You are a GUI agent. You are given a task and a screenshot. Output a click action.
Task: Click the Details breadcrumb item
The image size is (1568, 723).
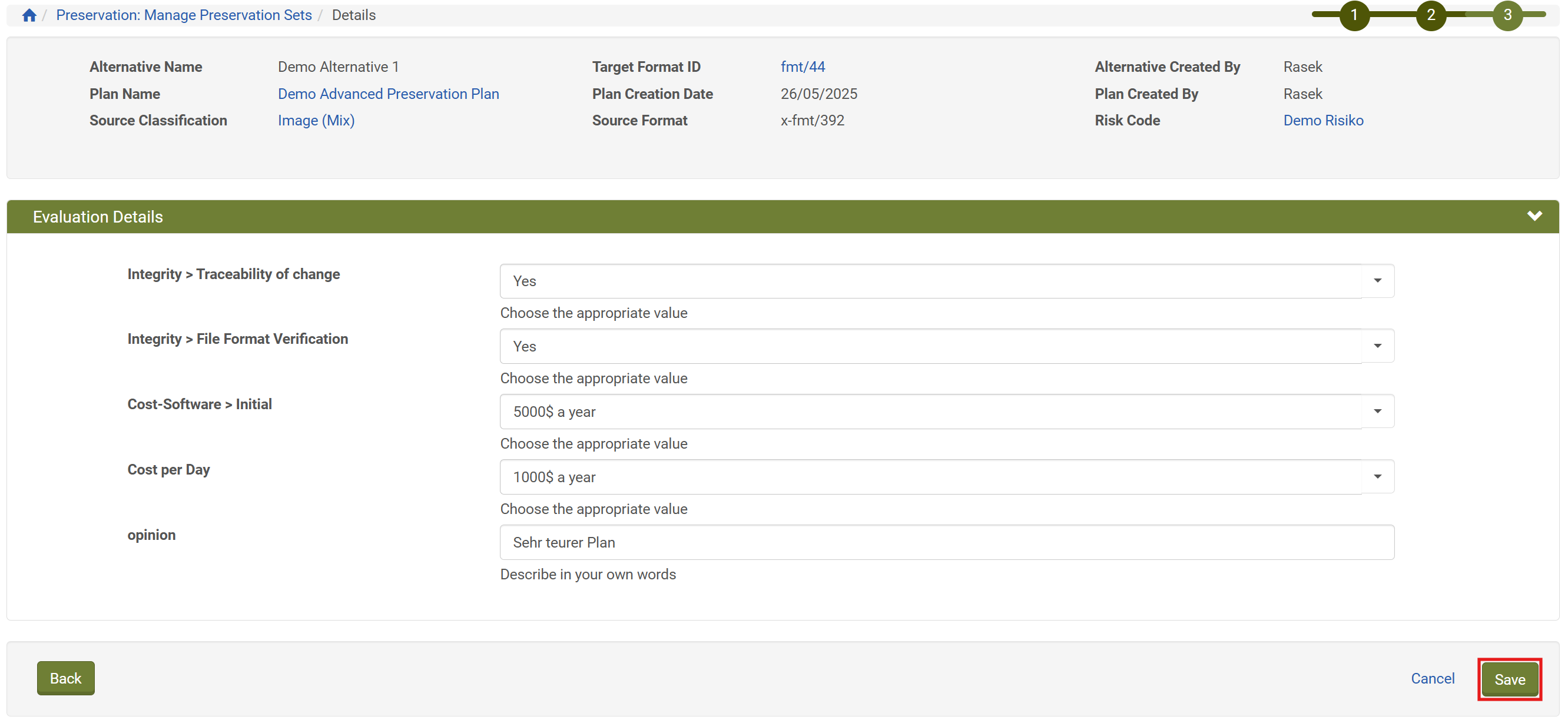pos(354,15)
